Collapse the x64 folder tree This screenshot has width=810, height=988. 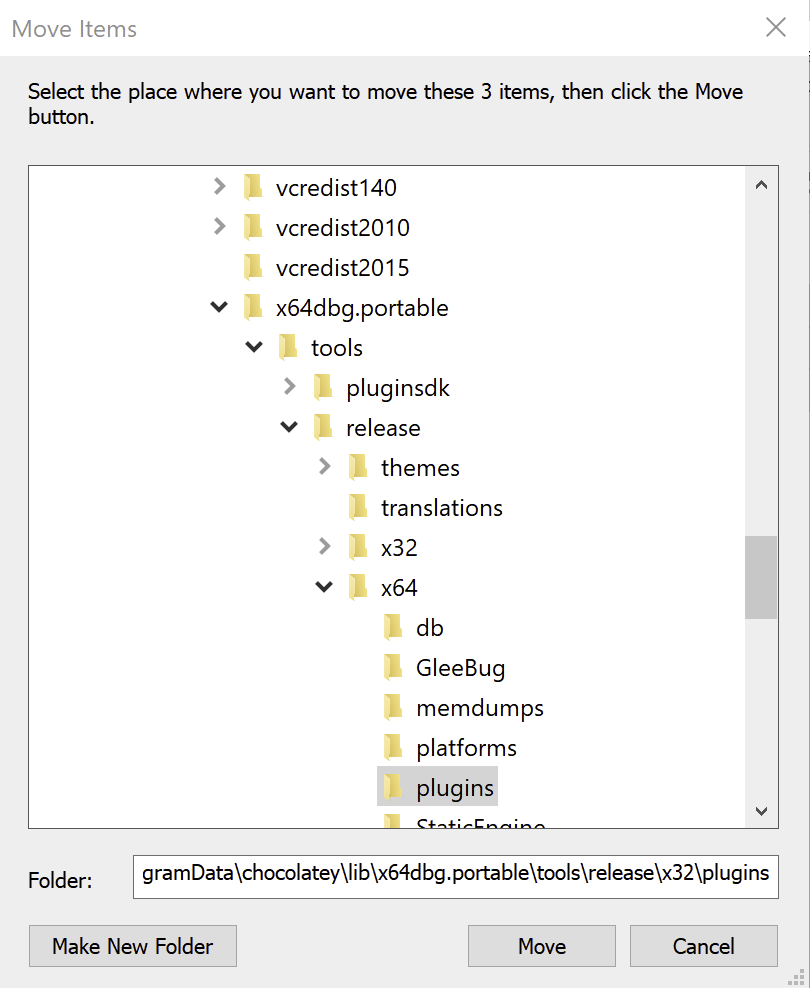324,587
